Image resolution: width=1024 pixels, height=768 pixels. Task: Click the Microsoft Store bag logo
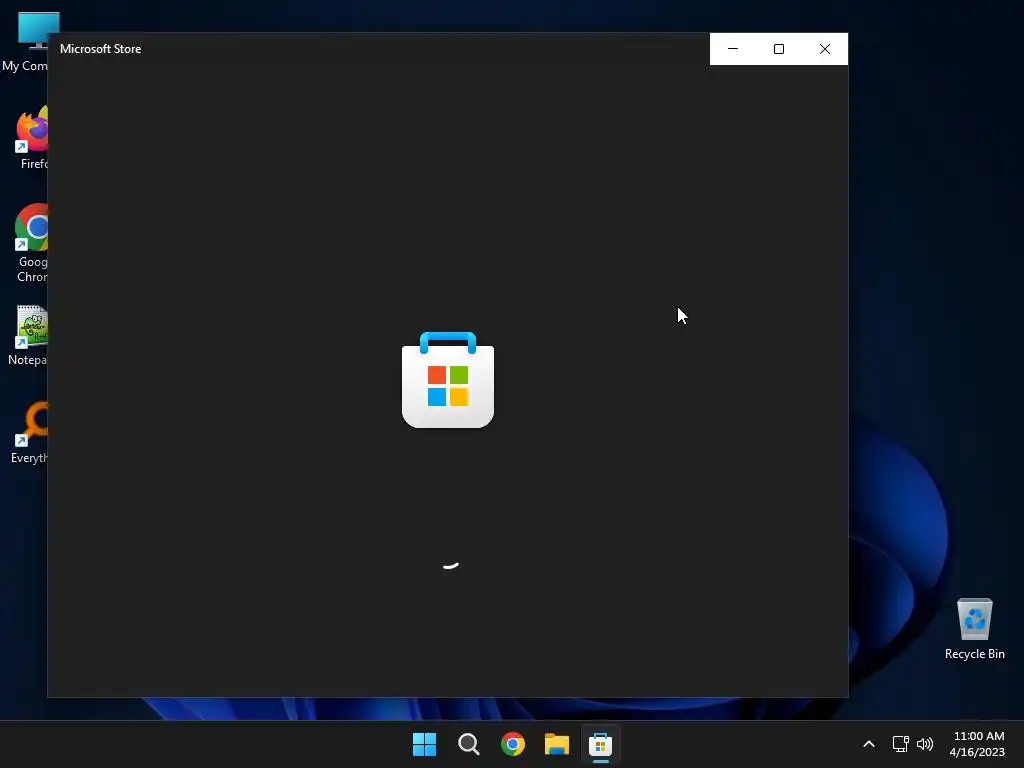point(448,380)
